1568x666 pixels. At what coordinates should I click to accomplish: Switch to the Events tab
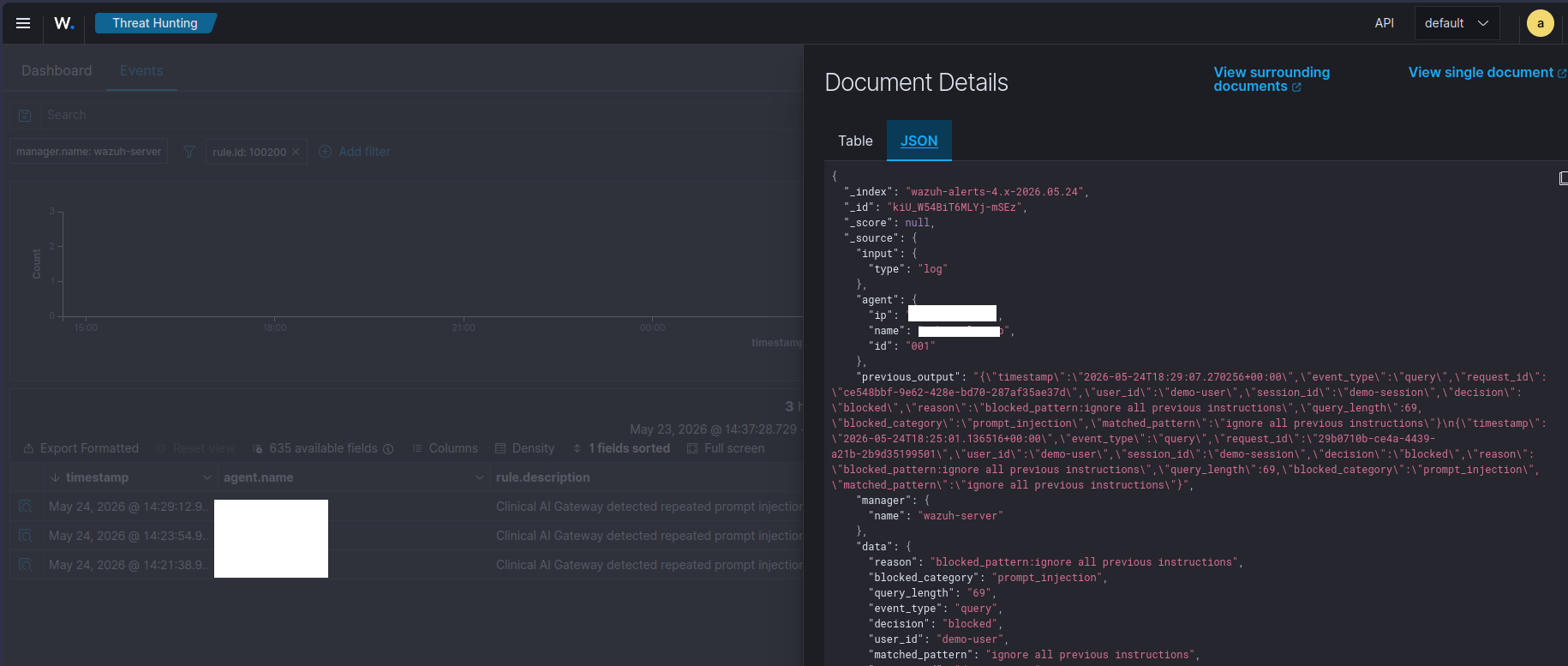coord(141,70)
